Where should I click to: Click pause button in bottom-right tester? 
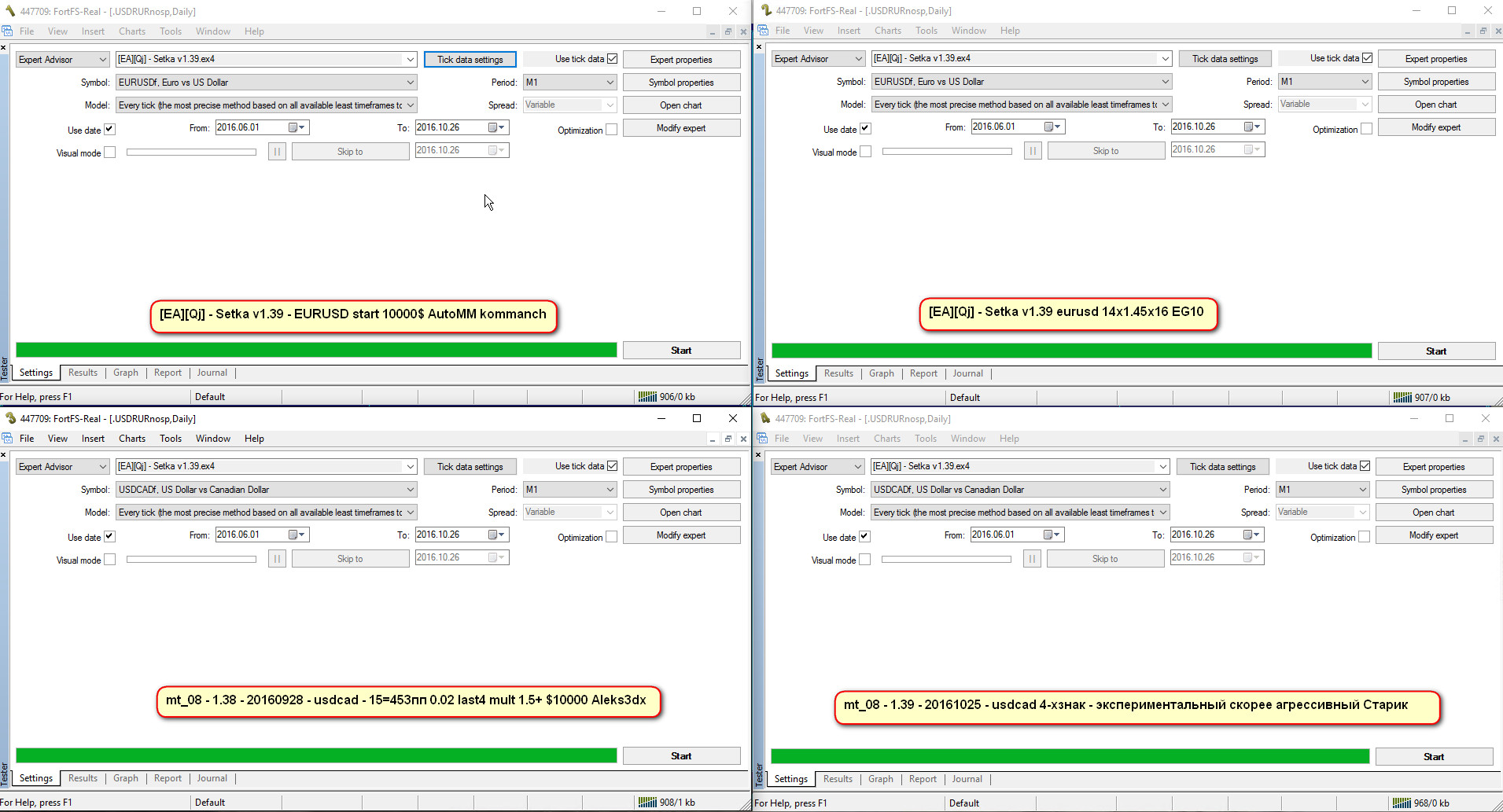(x=1032, y=559)
